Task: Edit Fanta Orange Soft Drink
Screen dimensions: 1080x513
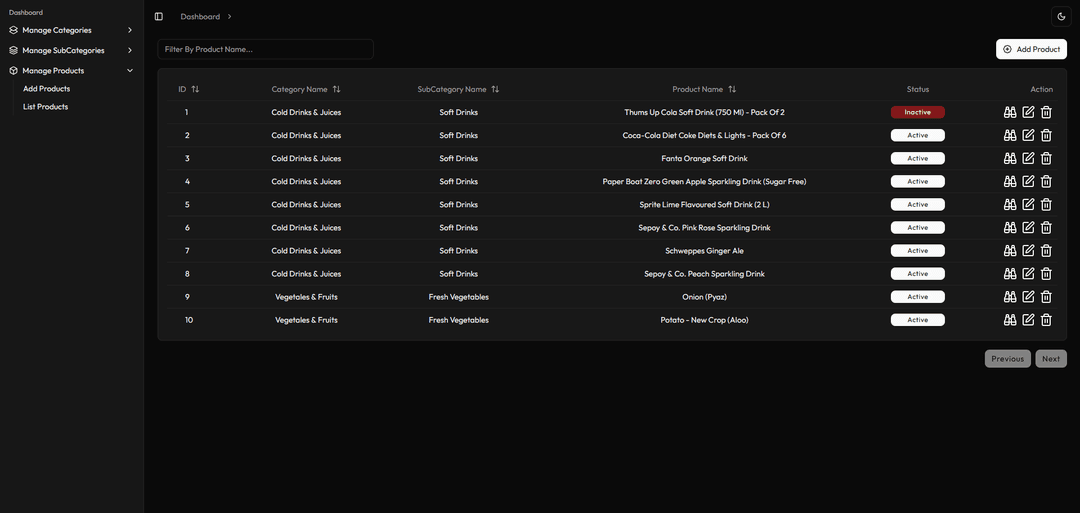Action: 1028,158
